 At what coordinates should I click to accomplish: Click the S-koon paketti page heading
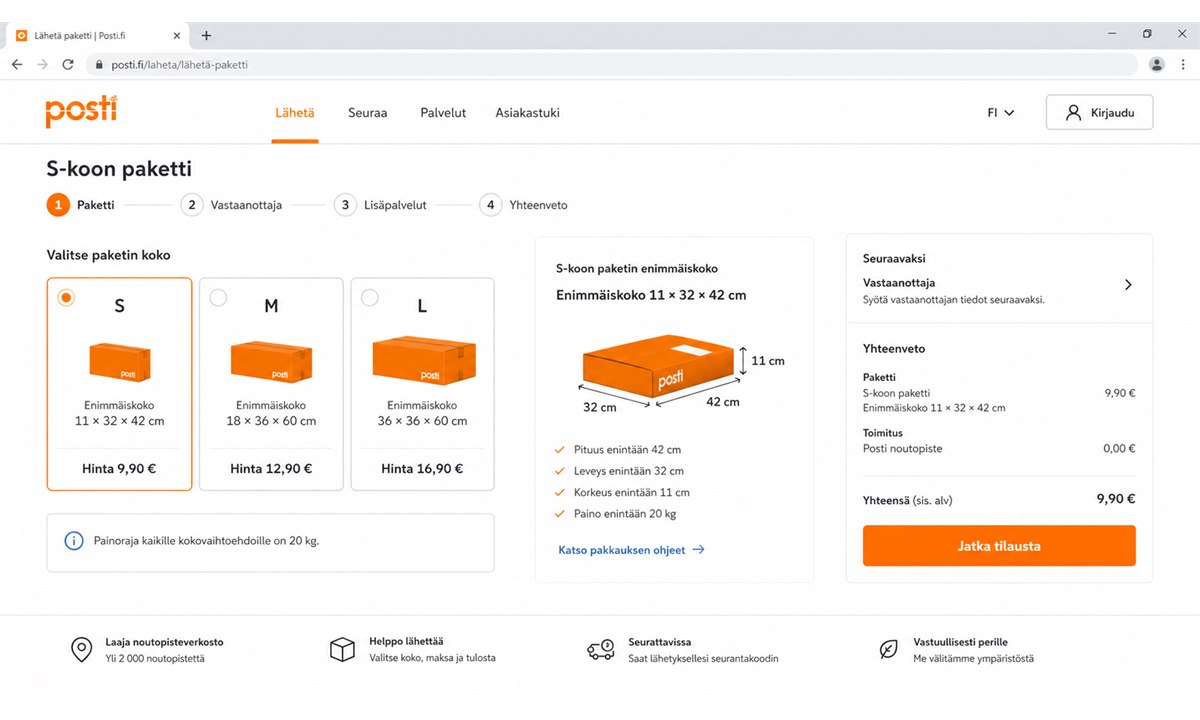pyautogui.click(x=119, y=169)
